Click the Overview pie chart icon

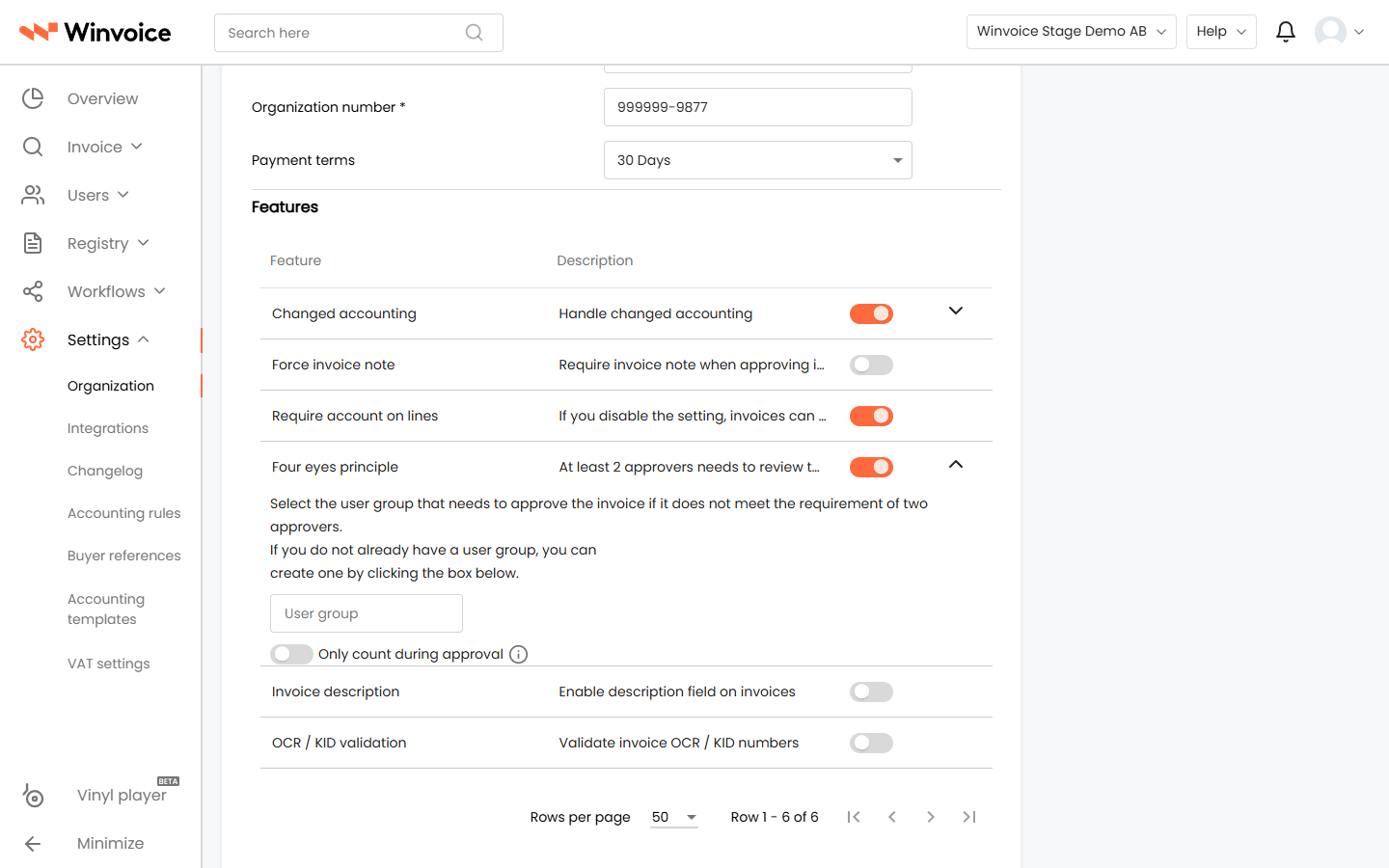click(x=33, y=98)
